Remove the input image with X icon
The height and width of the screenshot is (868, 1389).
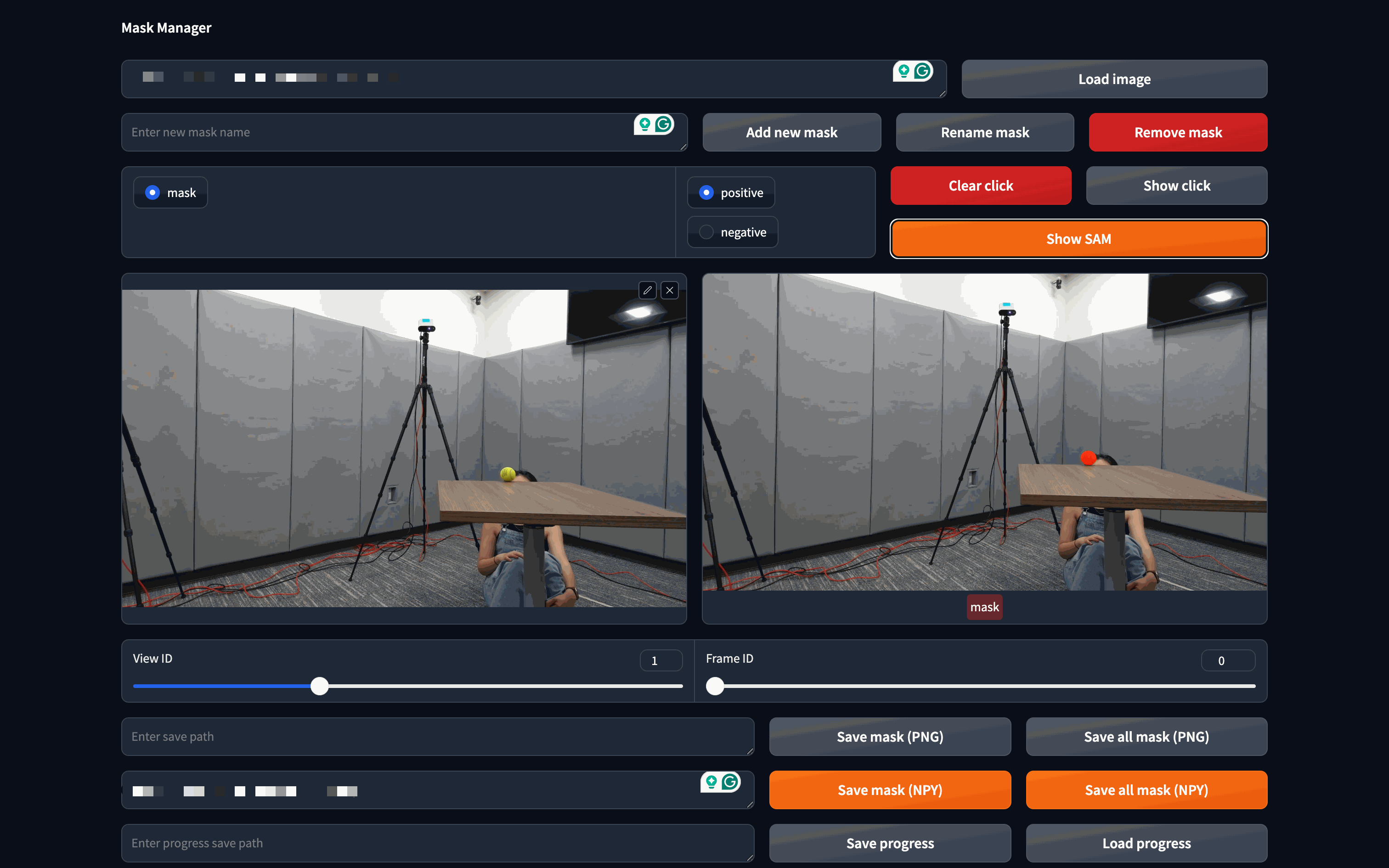(x=669, y=290)
